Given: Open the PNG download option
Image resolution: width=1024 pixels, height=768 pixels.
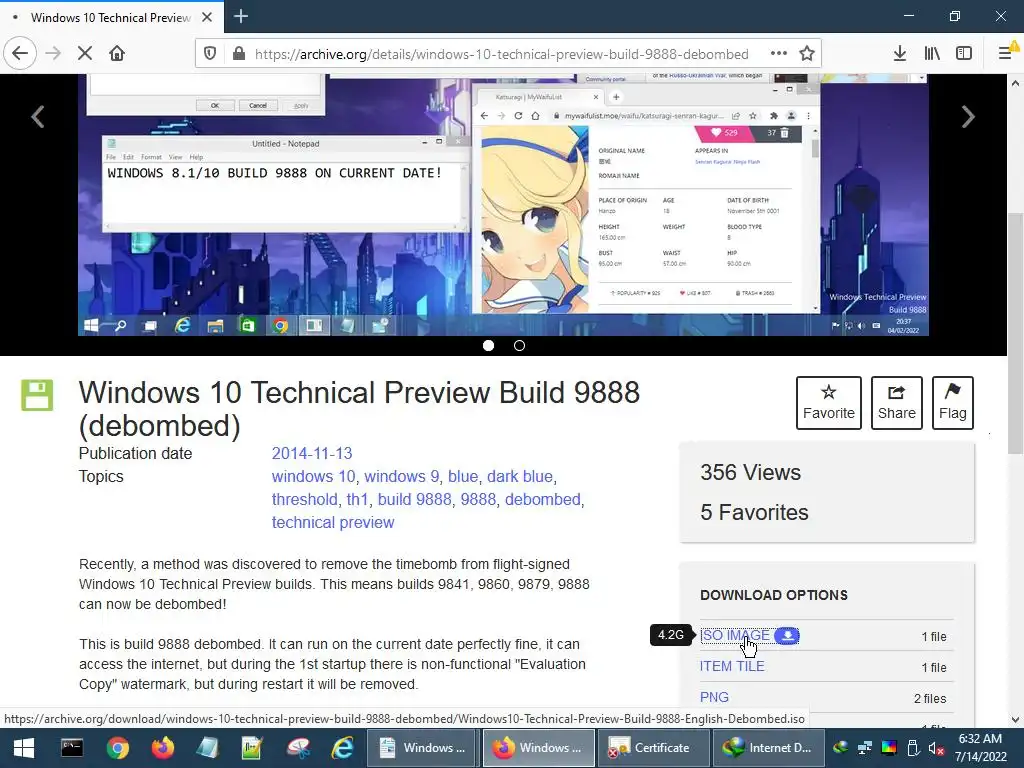Looking at the screenshot, I should (714, 697).
